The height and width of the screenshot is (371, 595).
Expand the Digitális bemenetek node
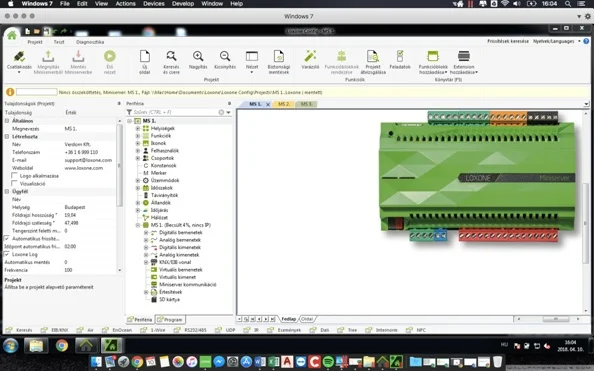[146, 233]
